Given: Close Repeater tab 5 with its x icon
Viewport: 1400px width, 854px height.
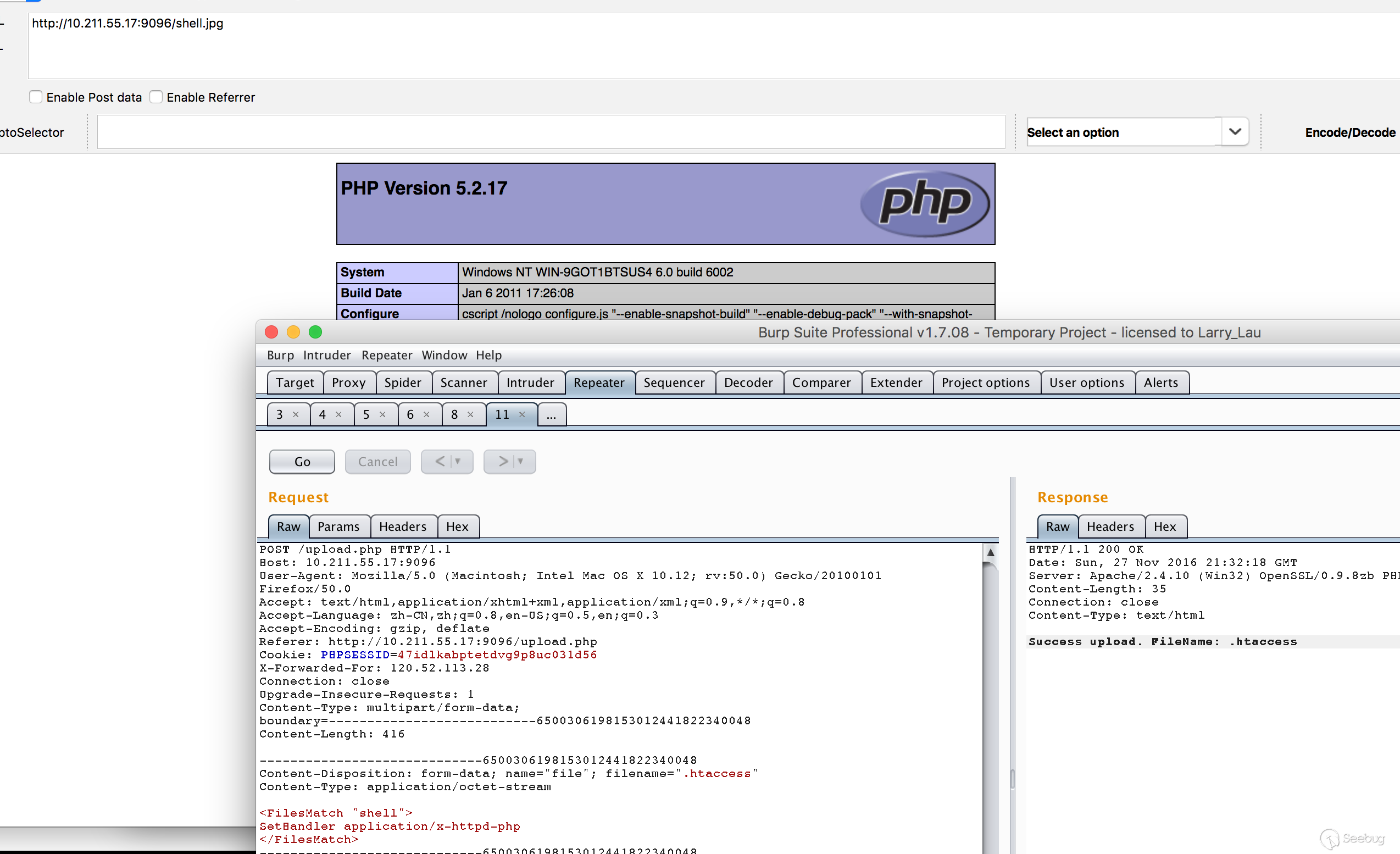Looking at the screenshot, I should (x=382, y=414).
